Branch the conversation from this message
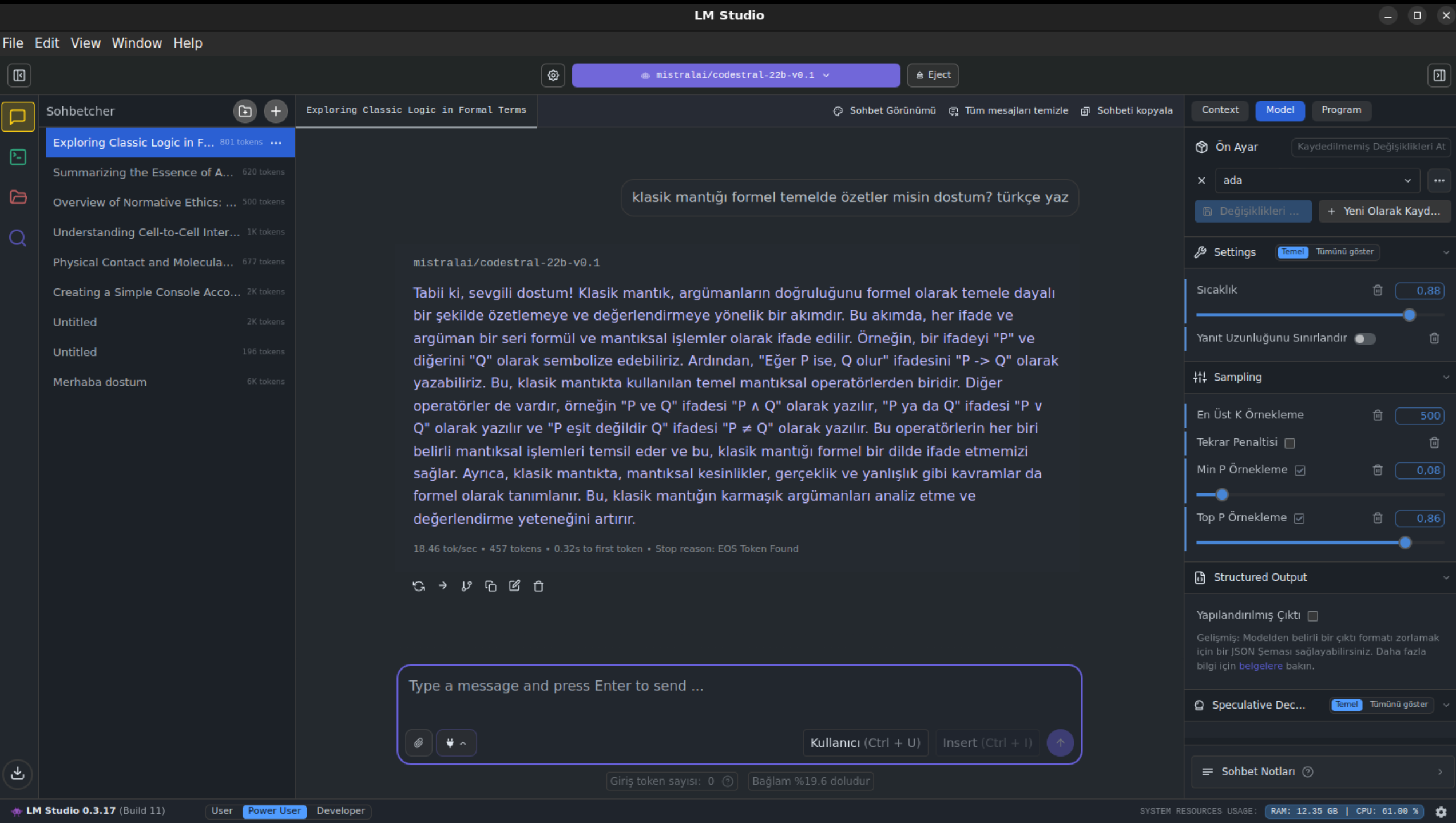Image resolution: width=1456 pixels, height=823 pixels. click(x=467, y=585)
